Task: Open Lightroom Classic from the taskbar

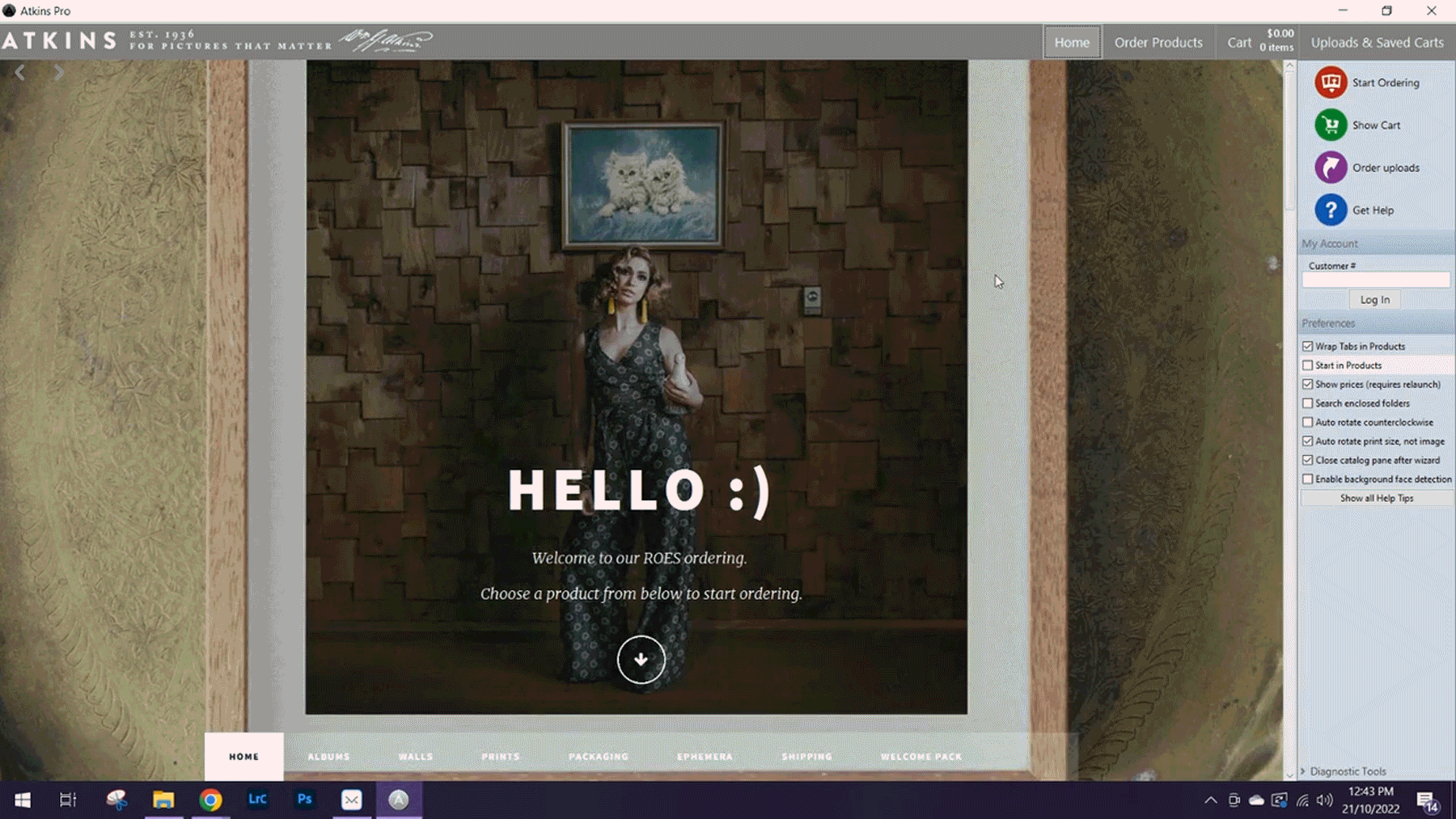Action: 257,800
